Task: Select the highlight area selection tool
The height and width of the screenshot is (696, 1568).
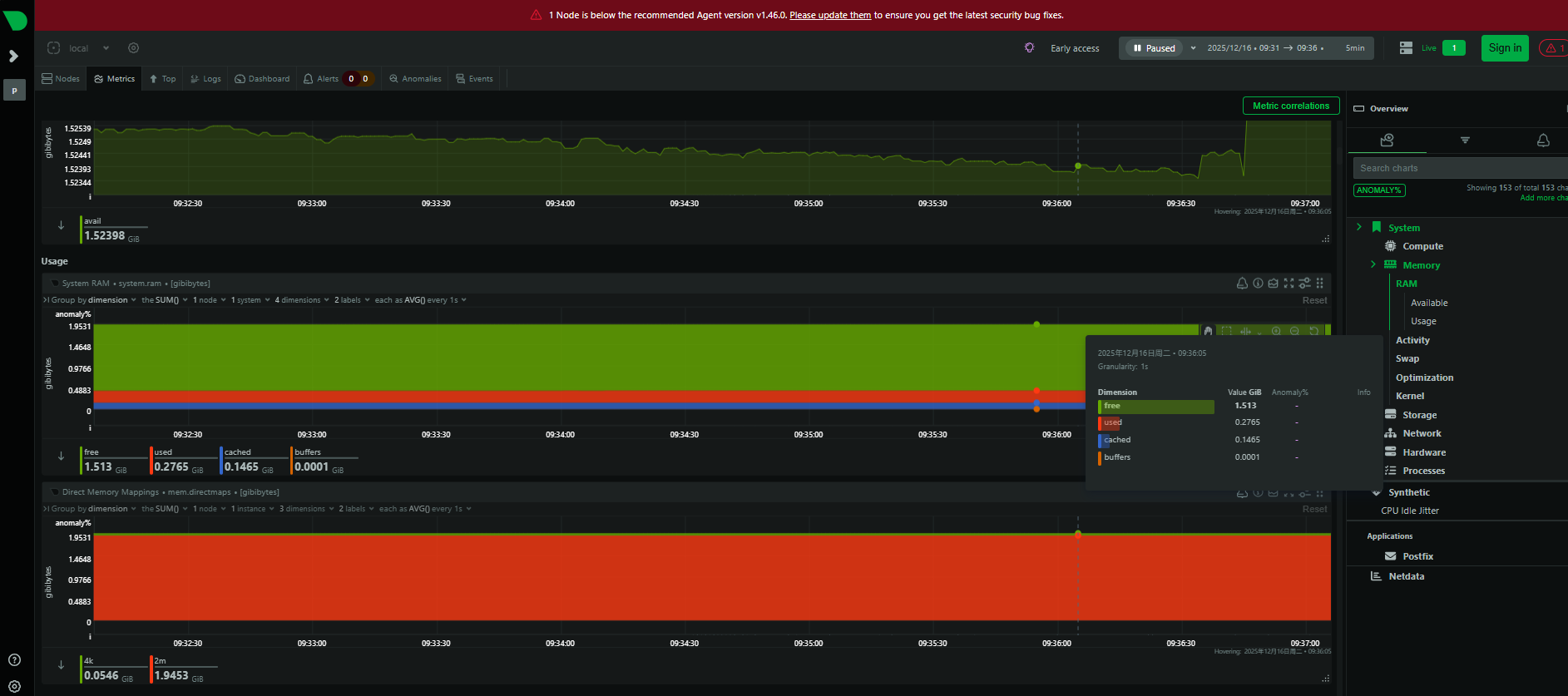Action: [x=1226, y=331]
